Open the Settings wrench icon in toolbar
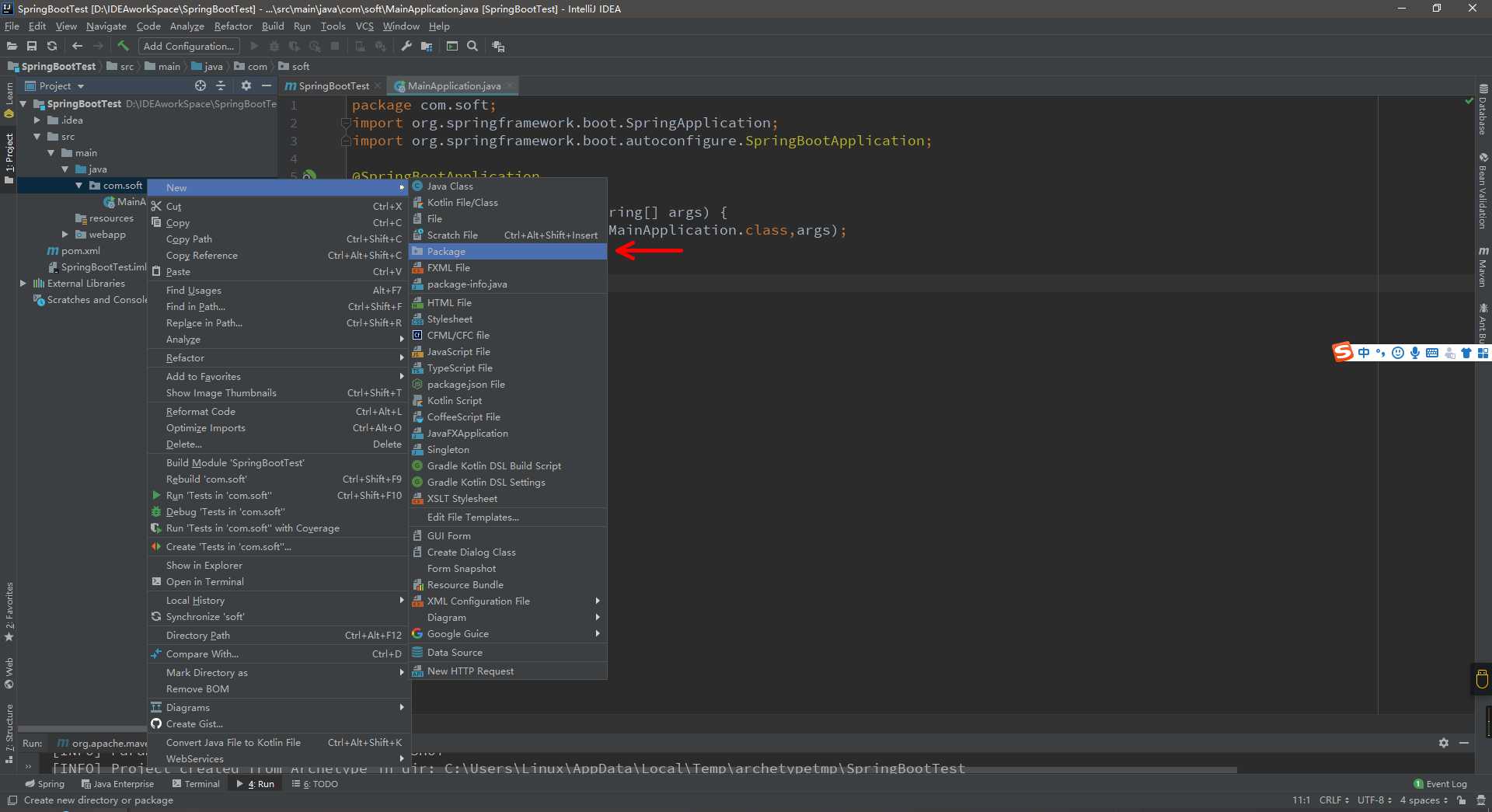This screenshot has width=1492, height=812. [406, 47]
